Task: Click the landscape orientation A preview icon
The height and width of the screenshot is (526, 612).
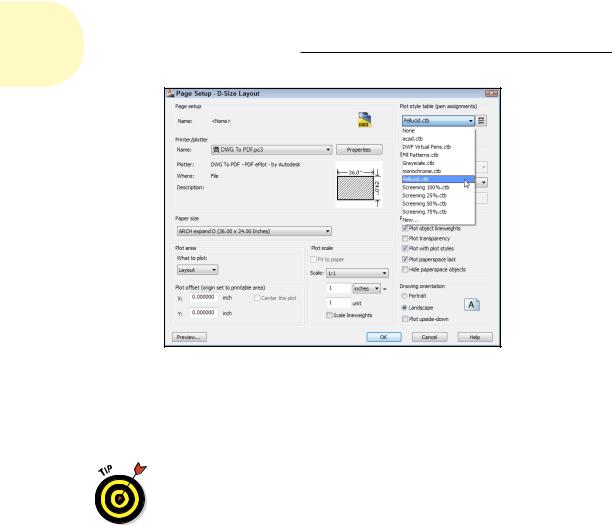Action: pyautogui.click(x=471, y=305)
